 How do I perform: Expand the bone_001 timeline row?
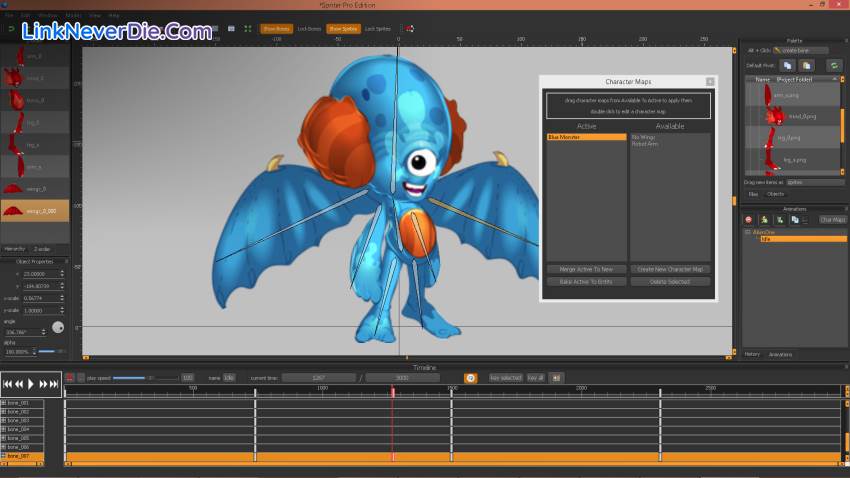4,402
